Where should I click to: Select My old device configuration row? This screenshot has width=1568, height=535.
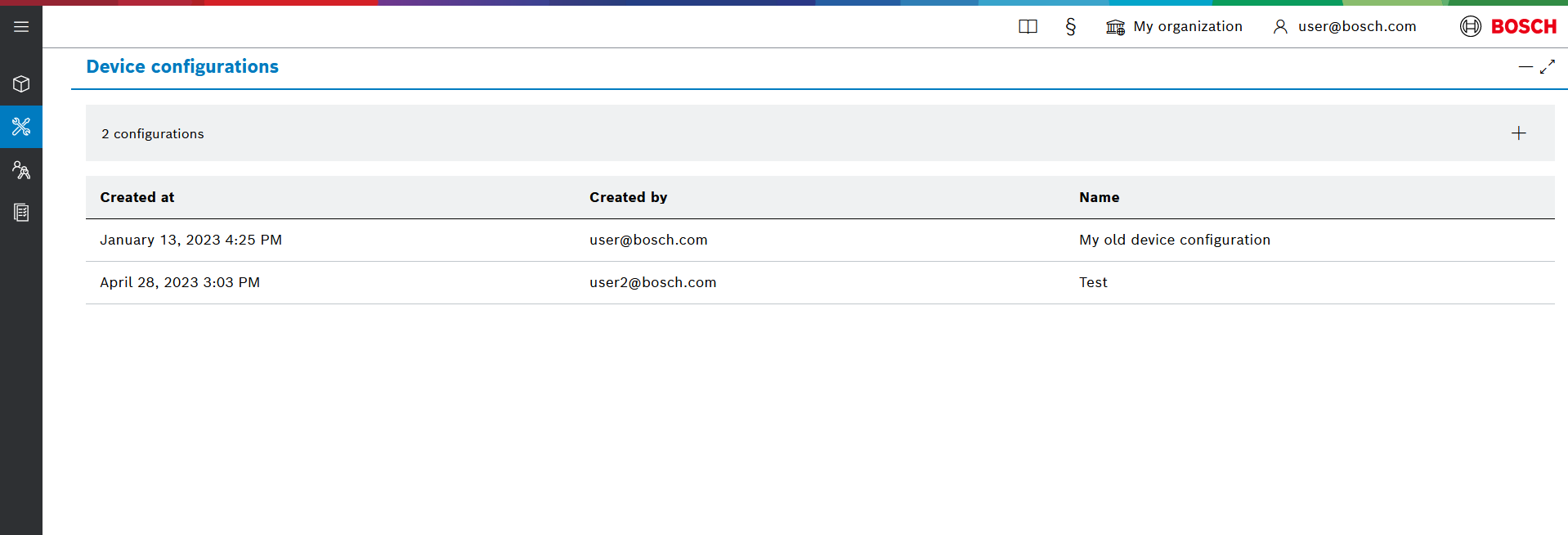[x=1174, y=240]
